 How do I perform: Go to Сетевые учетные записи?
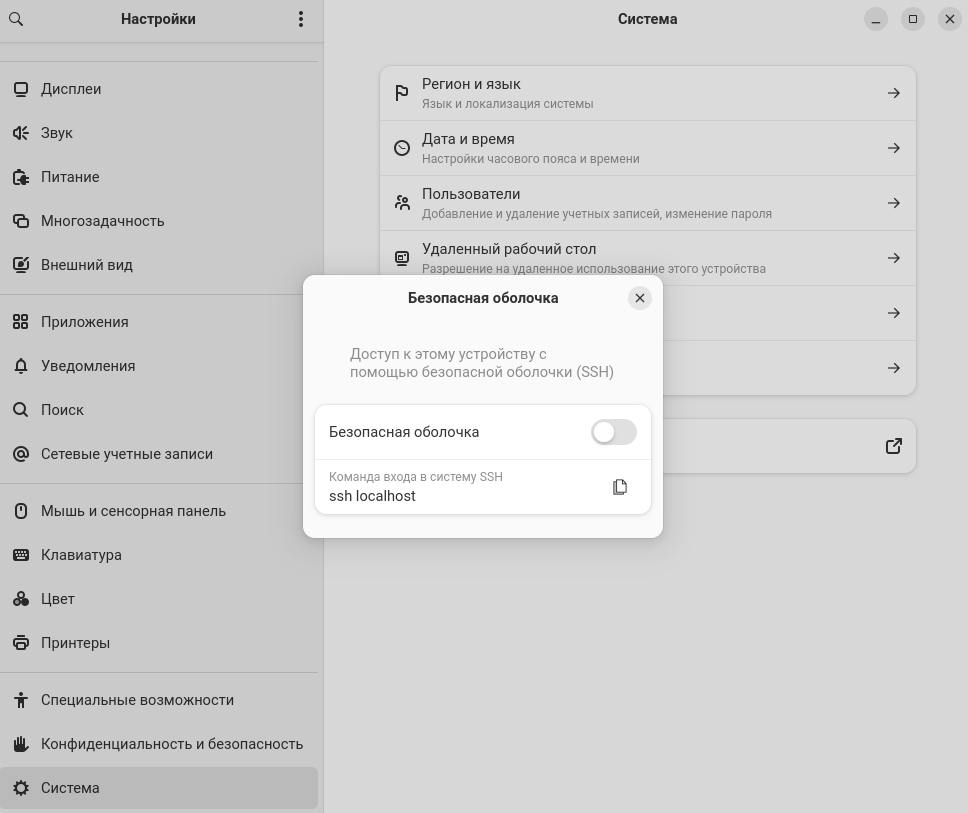click(x=126, y=454)
